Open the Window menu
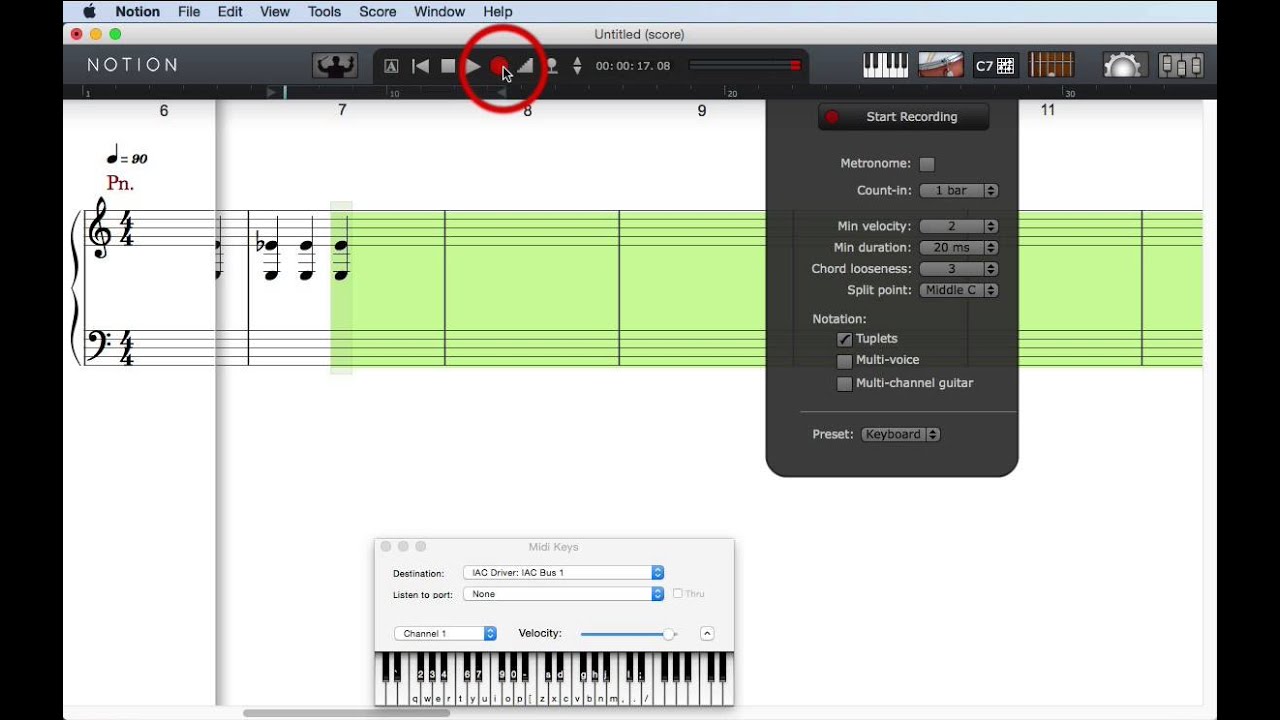The height and width of the screenshot is (720, 1280). (x=439, y=12)
